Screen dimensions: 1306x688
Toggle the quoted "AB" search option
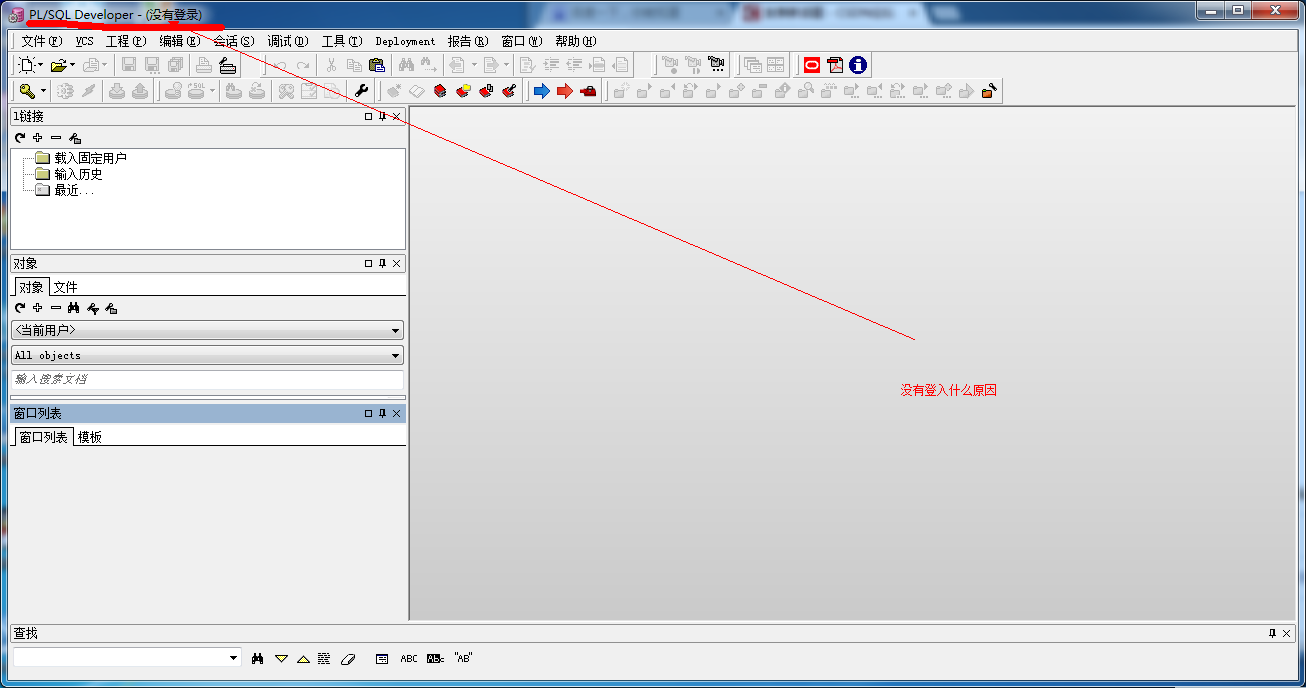(463, 658)
